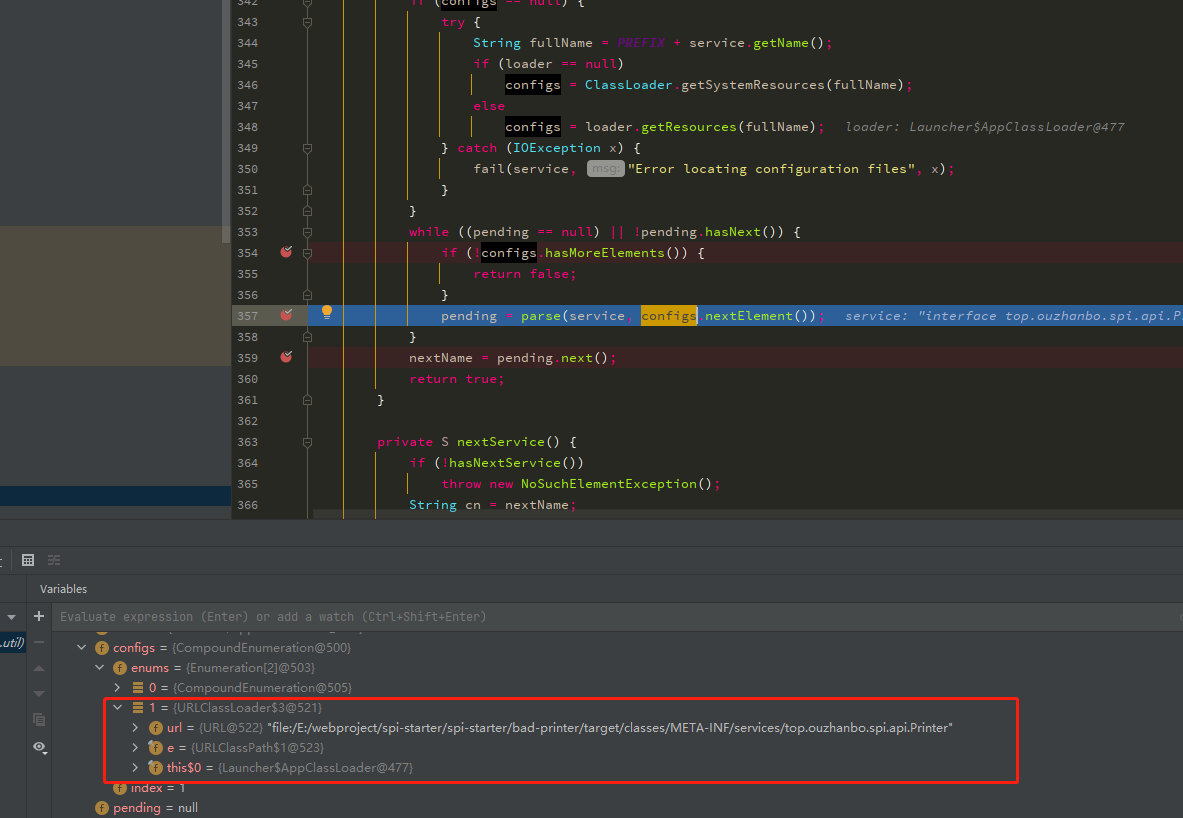Click the loader inline debug value on line 348

click(x=985, y=127)
